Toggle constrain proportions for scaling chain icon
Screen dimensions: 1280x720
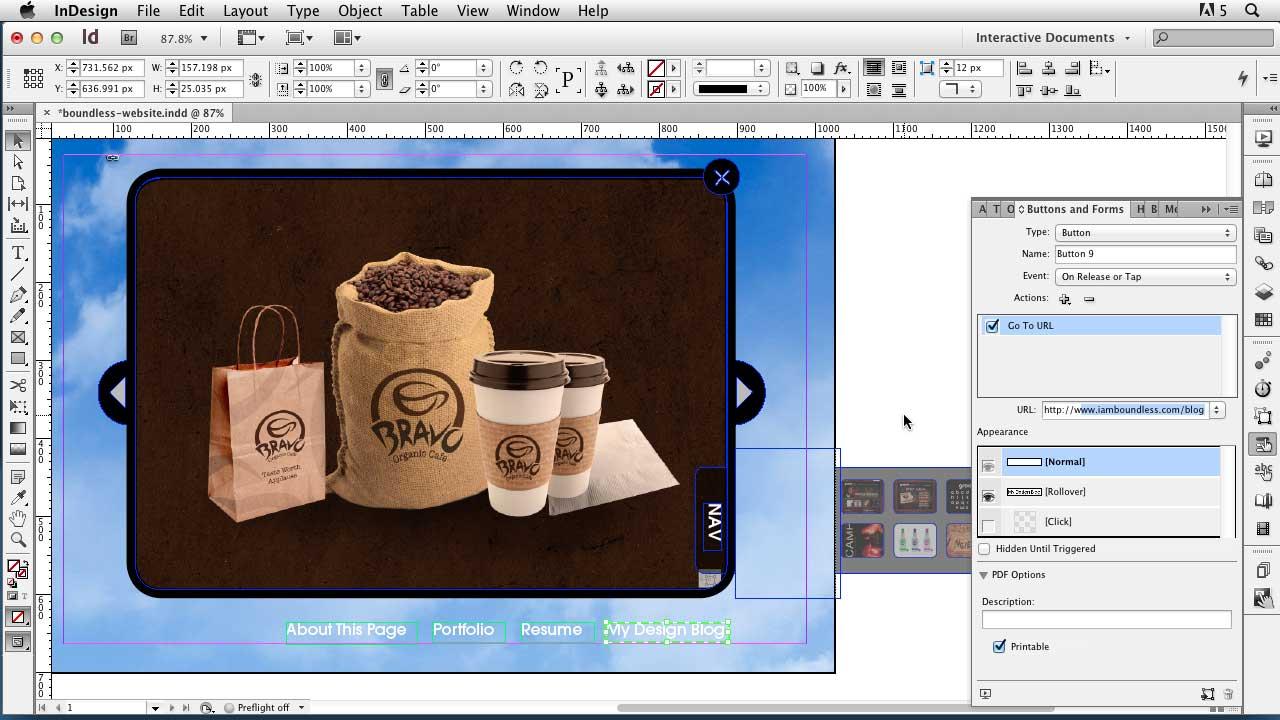point(384,79)
